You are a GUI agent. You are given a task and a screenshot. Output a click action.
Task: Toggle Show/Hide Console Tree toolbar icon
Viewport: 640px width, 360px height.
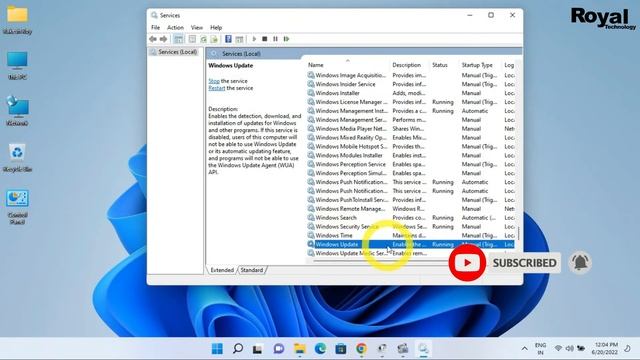coord(178,39)
